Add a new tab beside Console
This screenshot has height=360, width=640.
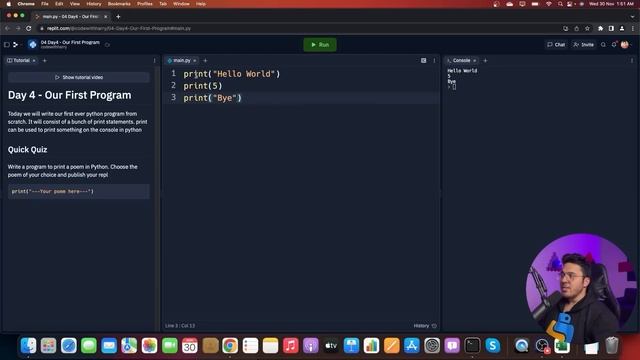pos(485,60)
